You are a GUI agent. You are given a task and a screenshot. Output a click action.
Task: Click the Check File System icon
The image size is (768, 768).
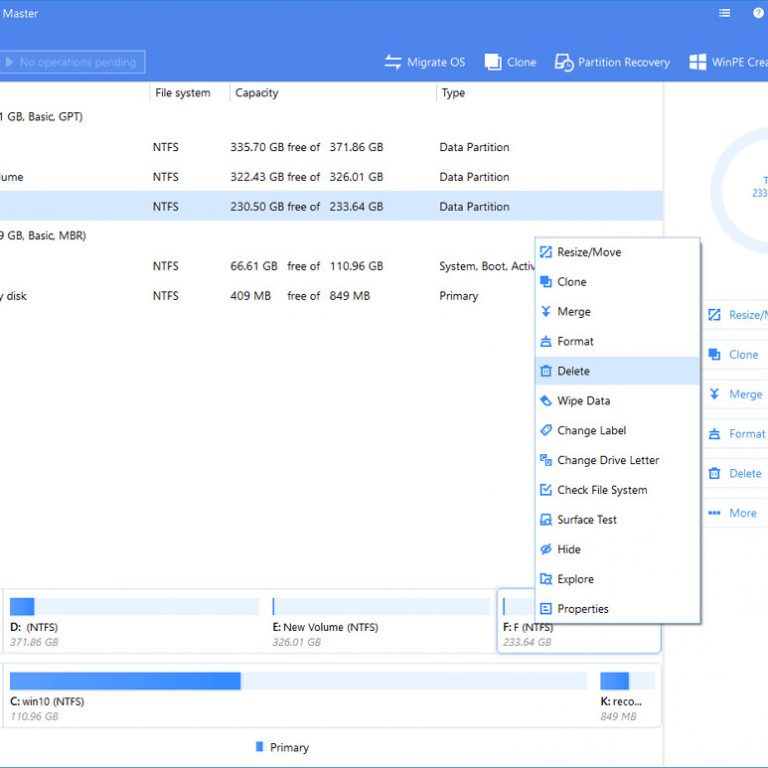[x=546, y=490]
